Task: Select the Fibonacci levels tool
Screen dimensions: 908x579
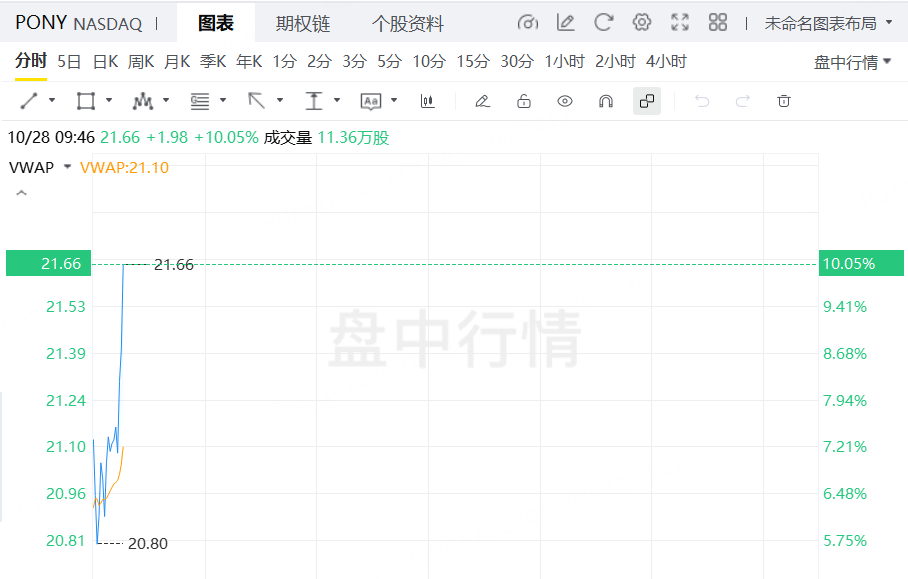Action: 200,101
